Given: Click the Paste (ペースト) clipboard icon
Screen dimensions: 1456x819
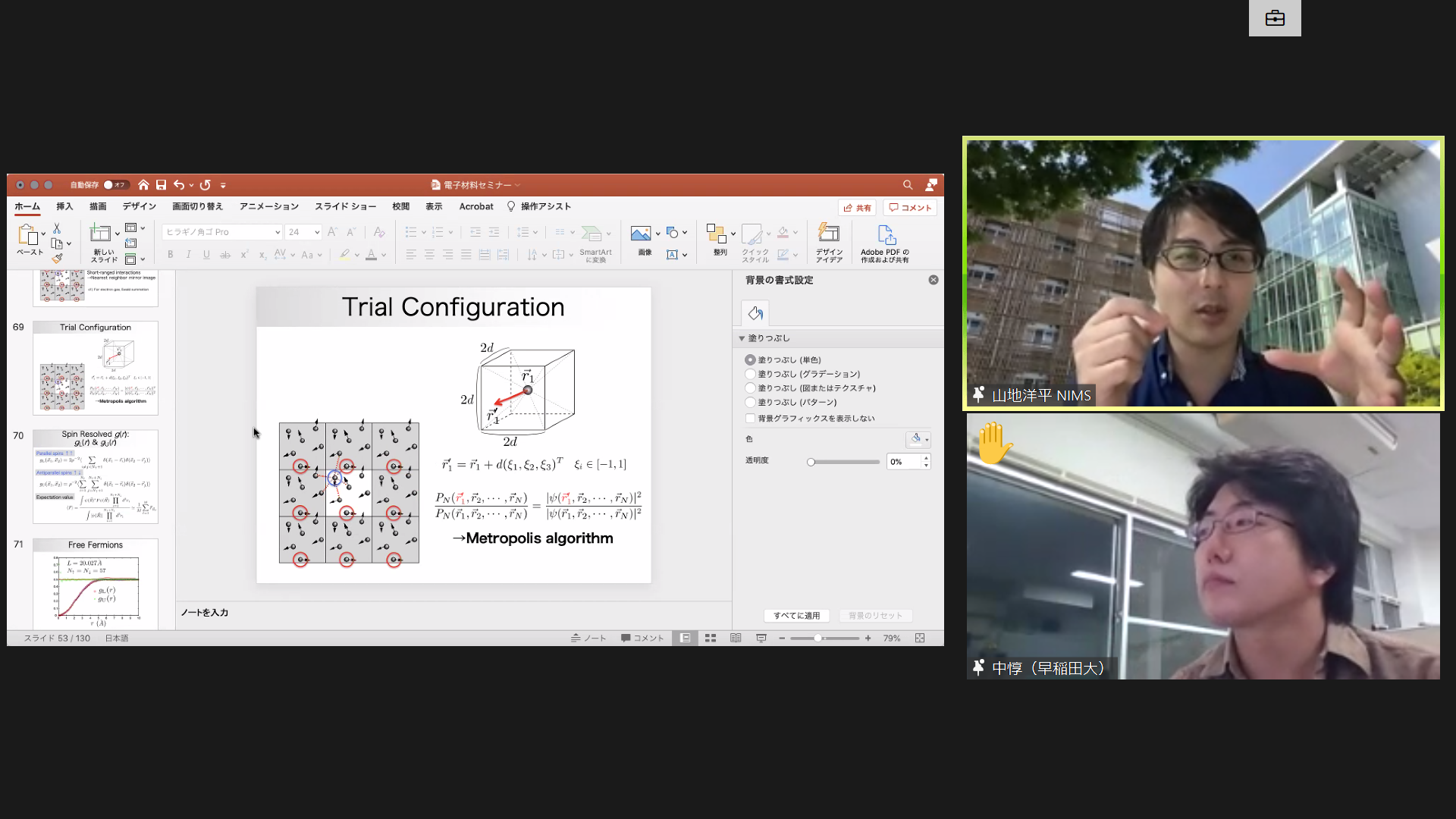Looking at the screenshot, I should 28,235.
